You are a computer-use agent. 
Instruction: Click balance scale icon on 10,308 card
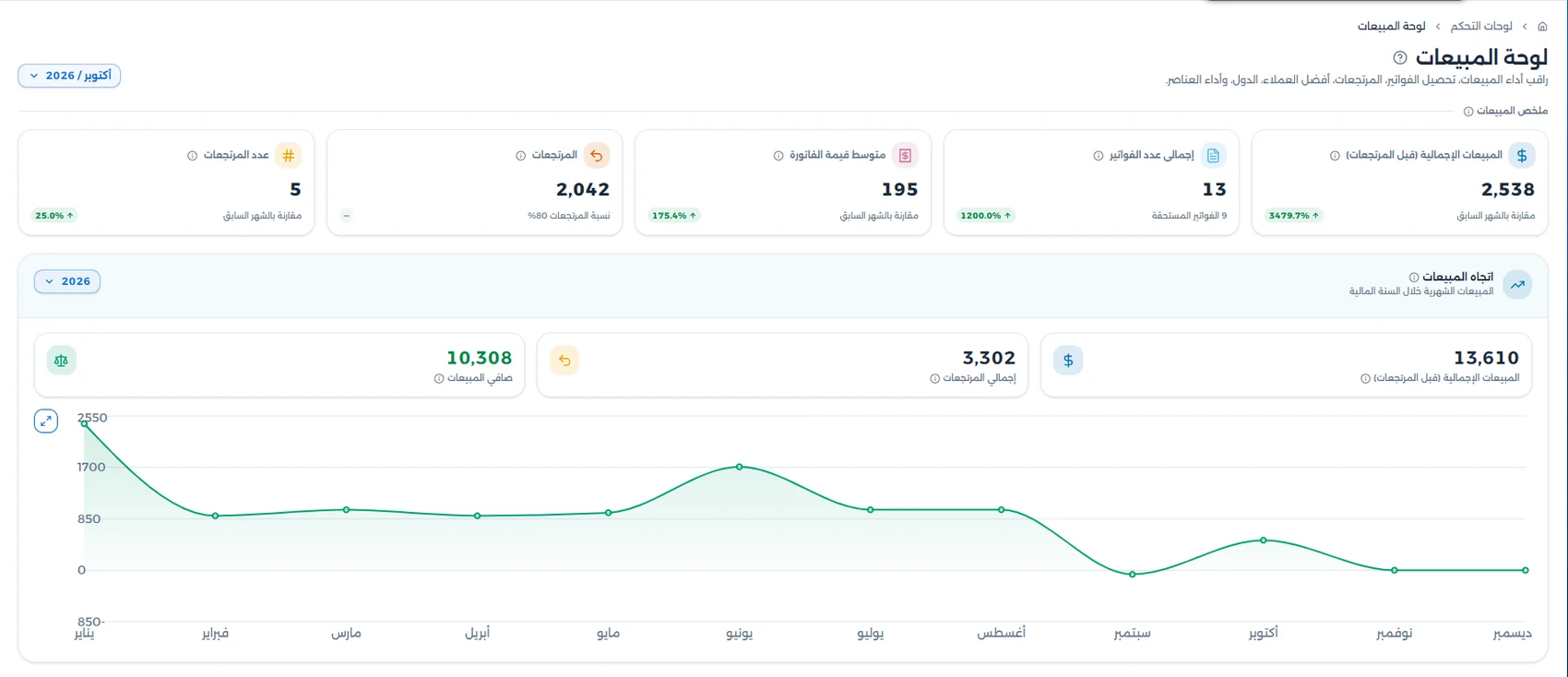(x=61, y=361)
